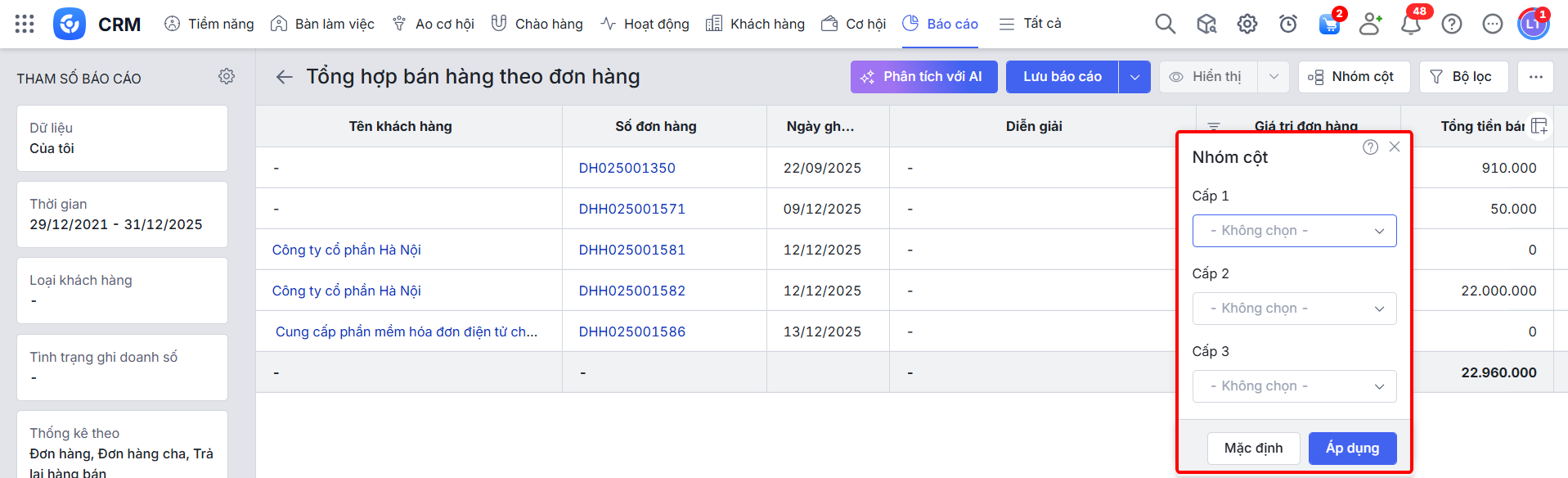Open the shopping cart icon
The image size is (1568, 478).
(1329, 24)
